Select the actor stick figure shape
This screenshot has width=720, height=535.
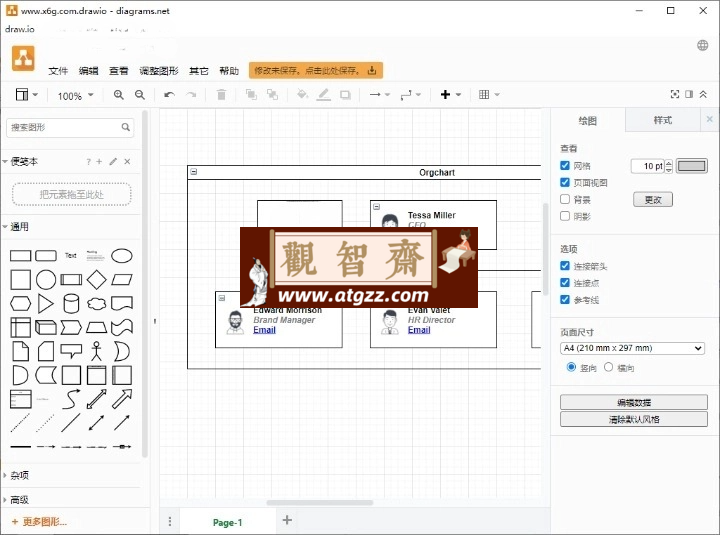pyautogui.click(x=96, y=351)
